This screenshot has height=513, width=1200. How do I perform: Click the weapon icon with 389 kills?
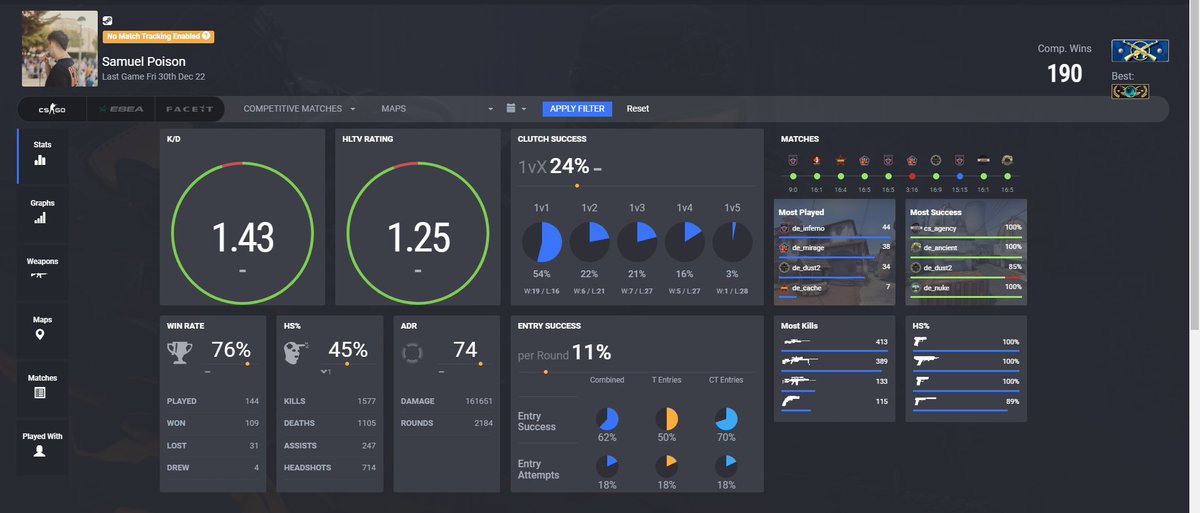pos(802,360)
